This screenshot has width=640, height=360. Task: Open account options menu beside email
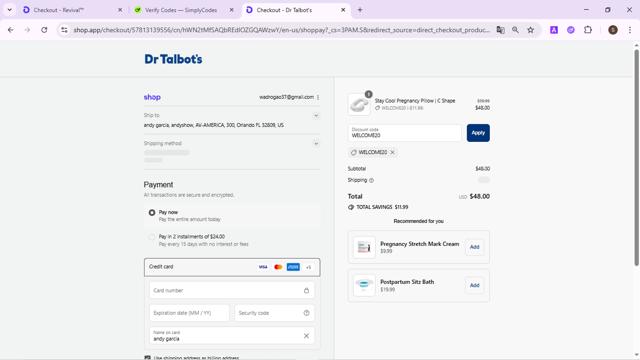coord(318,97)
